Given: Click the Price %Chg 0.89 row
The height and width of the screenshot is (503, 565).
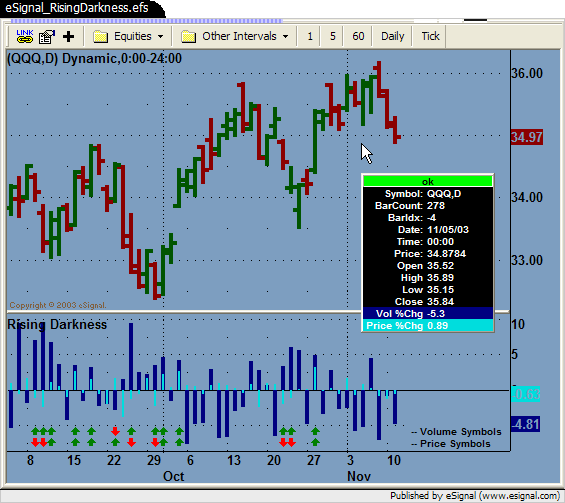Looking at the screenshot, I should tap(428, 326).
